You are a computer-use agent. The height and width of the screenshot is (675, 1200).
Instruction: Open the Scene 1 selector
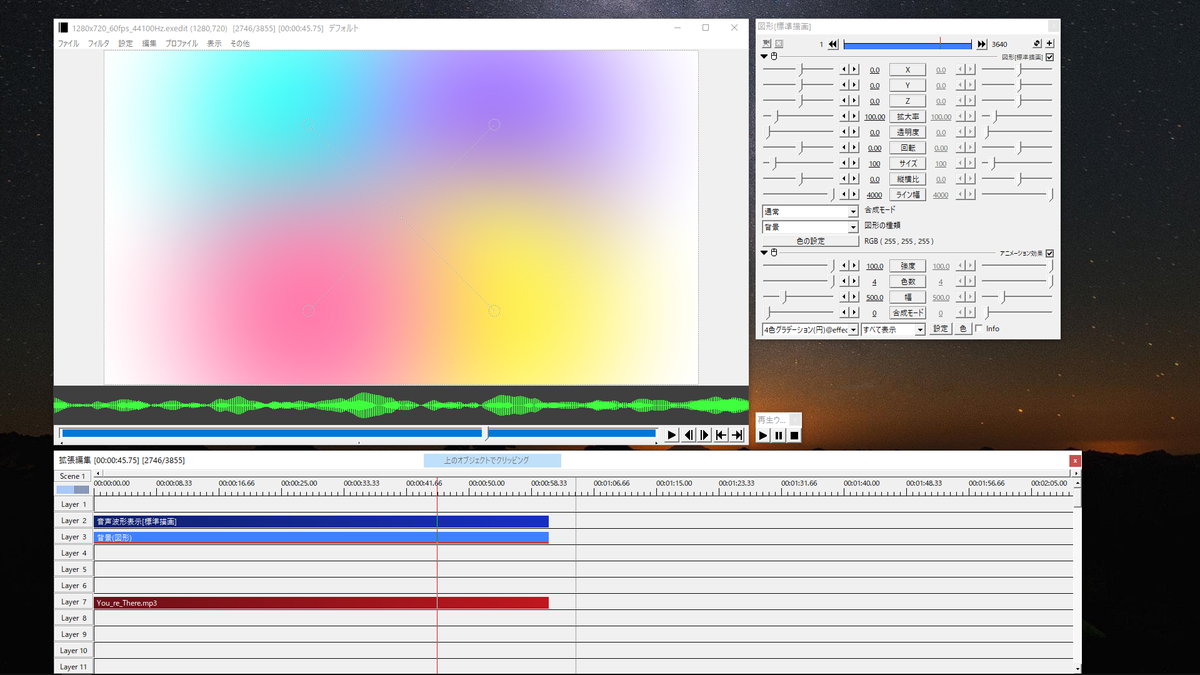72,476
